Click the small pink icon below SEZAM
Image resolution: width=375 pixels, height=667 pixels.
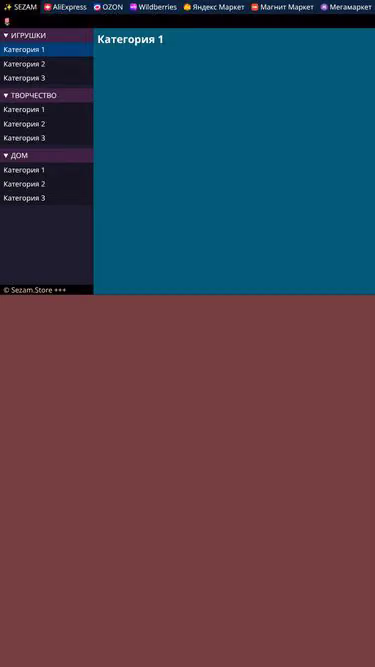click(7, 21)
